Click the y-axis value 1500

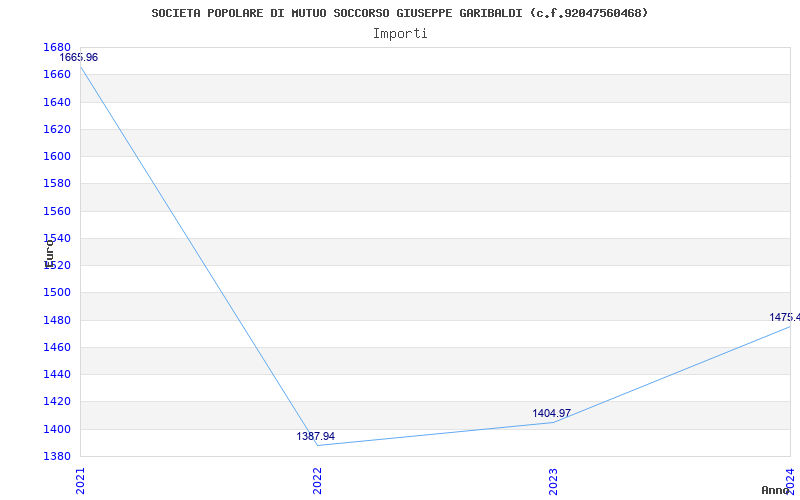[57, 292]
